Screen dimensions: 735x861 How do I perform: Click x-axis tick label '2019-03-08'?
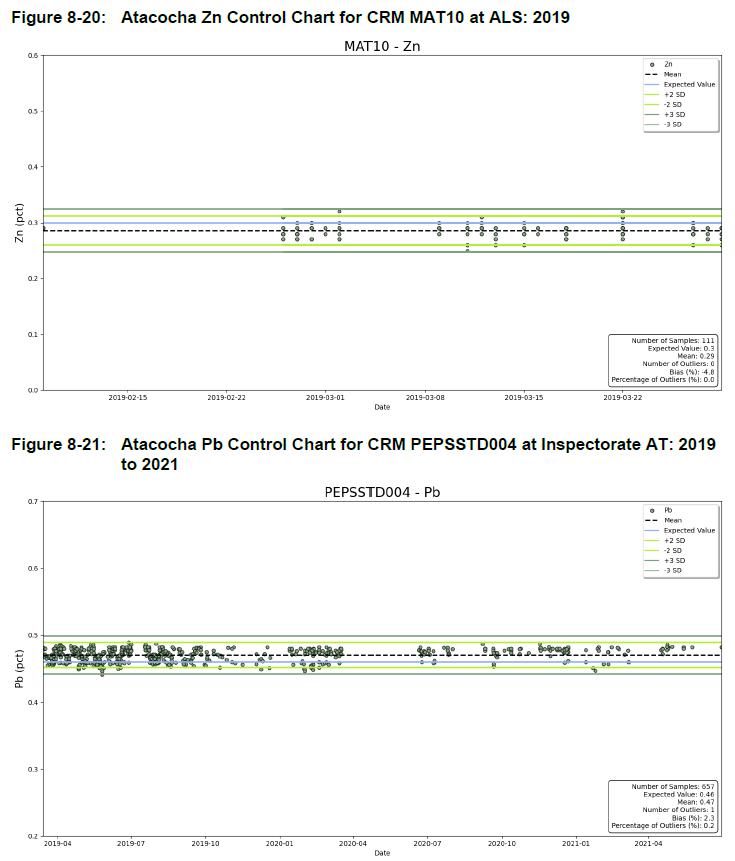coord(425,397)
